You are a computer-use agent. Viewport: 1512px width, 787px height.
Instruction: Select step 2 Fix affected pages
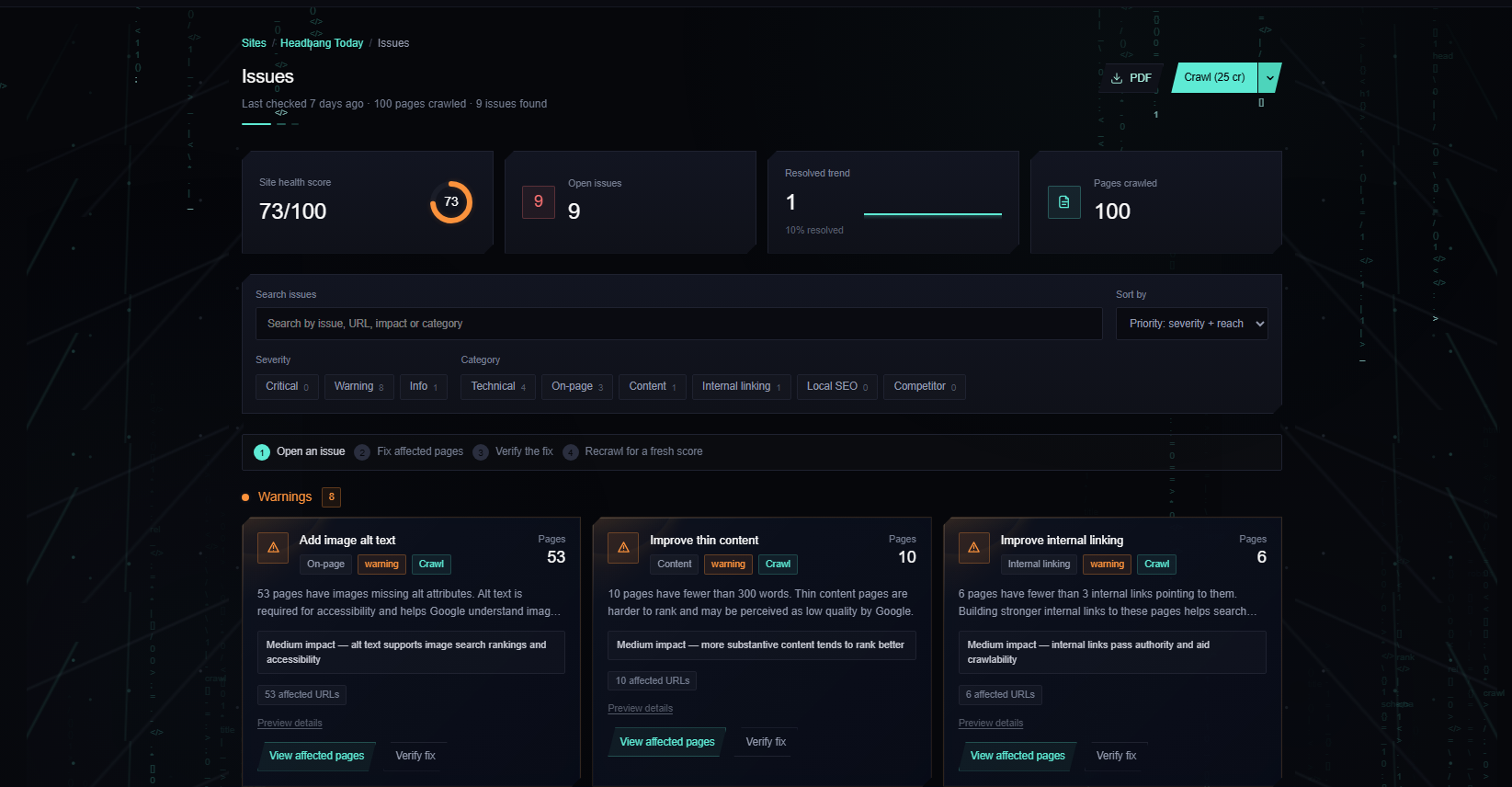point(409,451)
